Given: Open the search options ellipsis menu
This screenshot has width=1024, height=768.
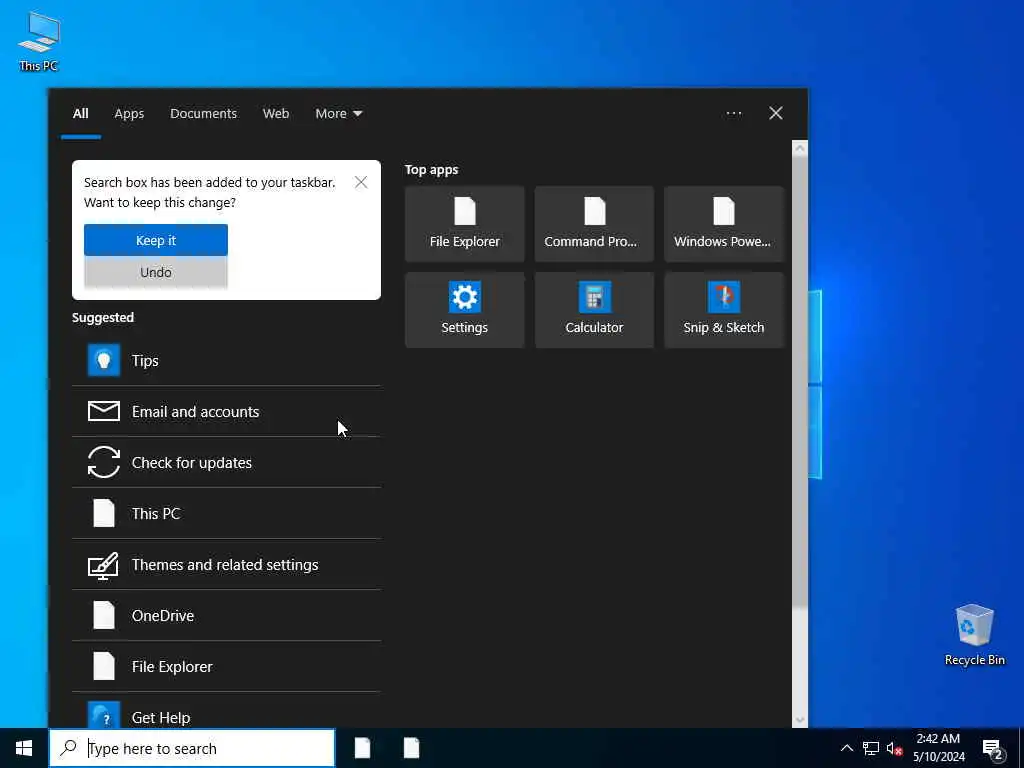Looking at the screenshot, I should [734, 114].
